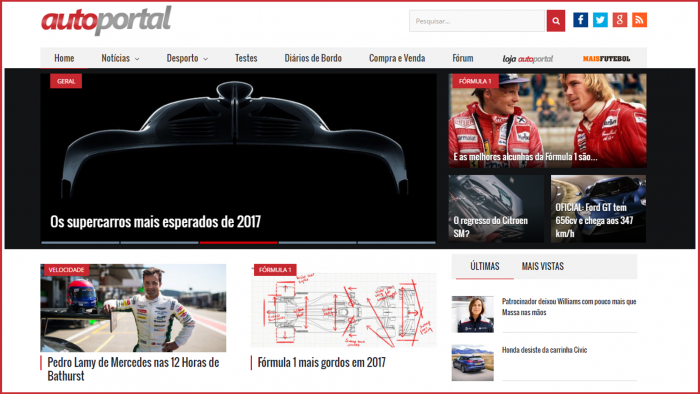Select the first slider indicator bar

click(x=80, y=243)
